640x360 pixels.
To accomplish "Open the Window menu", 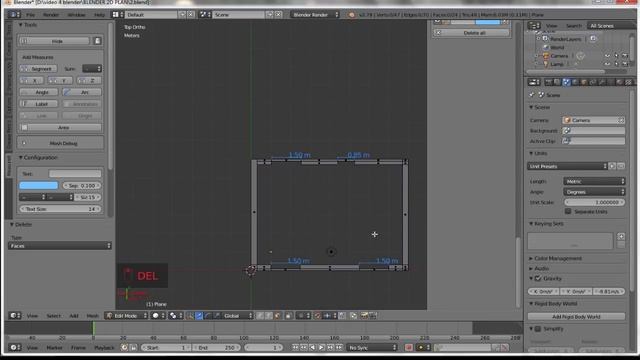I will point(76,15).
